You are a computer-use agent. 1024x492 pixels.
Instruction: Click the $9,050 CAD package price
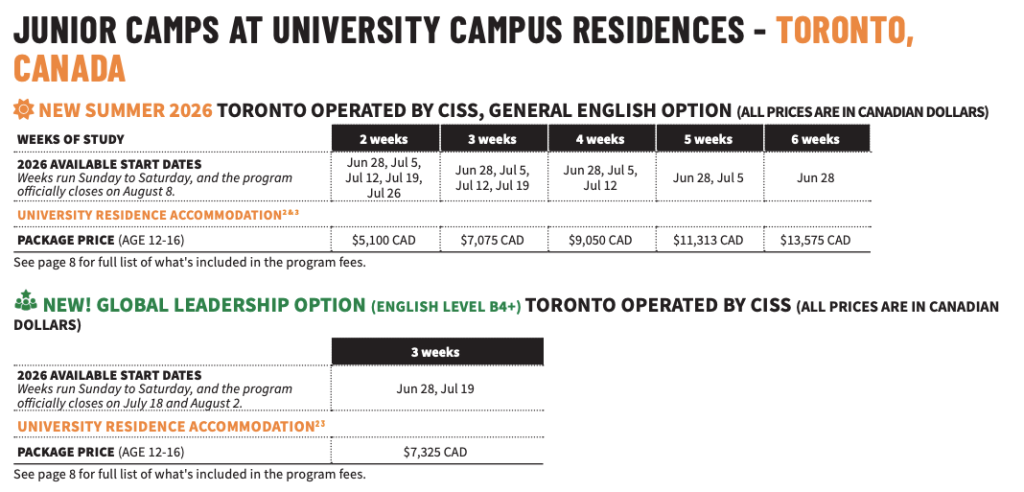[601, 240]
